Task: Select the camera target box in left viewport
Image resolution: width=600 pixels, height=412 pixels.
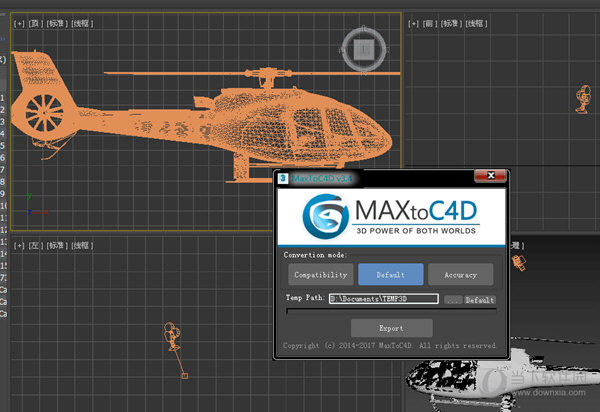Action: pos(184,376)
